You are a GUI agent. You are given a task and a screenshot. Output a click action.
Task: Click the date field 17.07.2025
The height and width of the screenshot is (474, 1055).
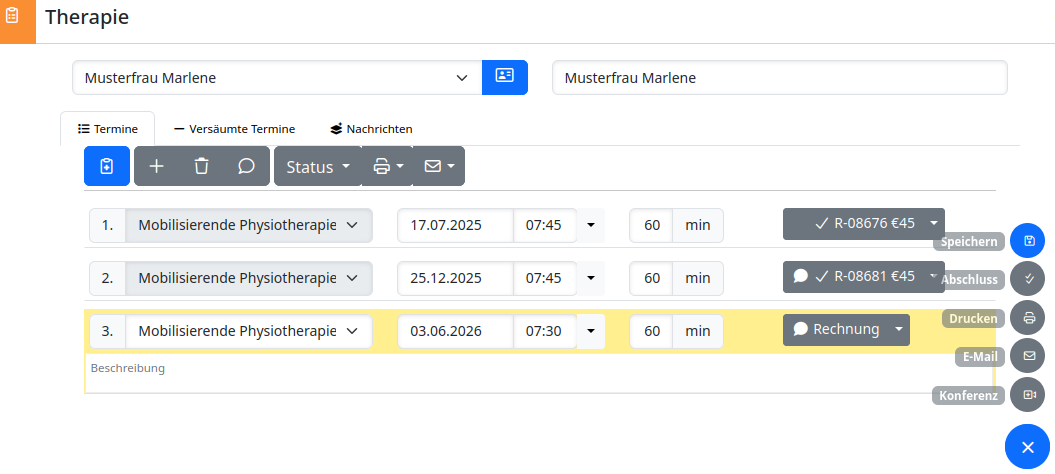(456, 225)
